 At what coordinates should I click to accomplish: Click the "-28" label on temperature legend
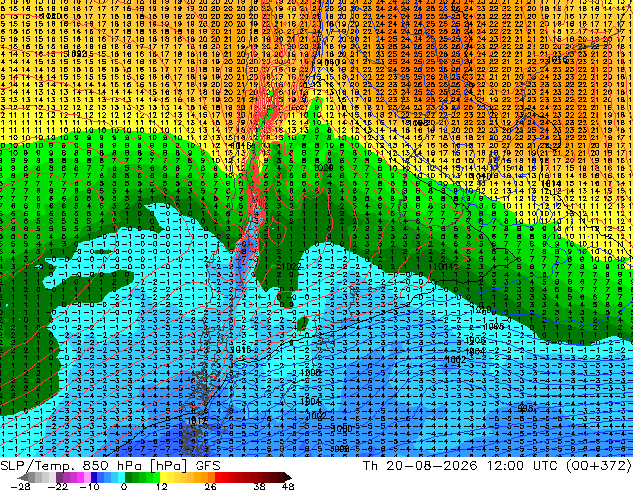tap(20, 486)
